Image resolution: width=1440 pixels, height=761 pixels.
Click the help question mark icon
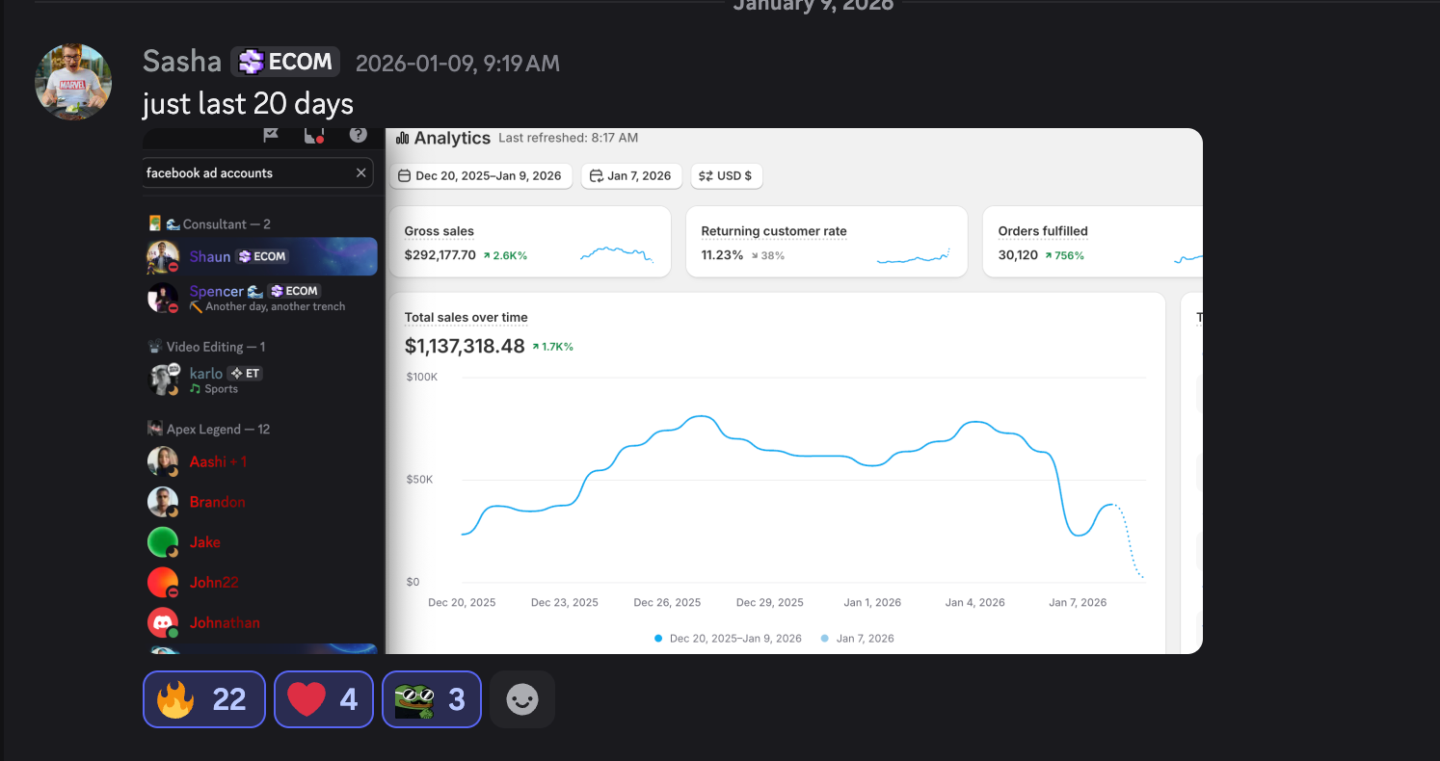358,135
